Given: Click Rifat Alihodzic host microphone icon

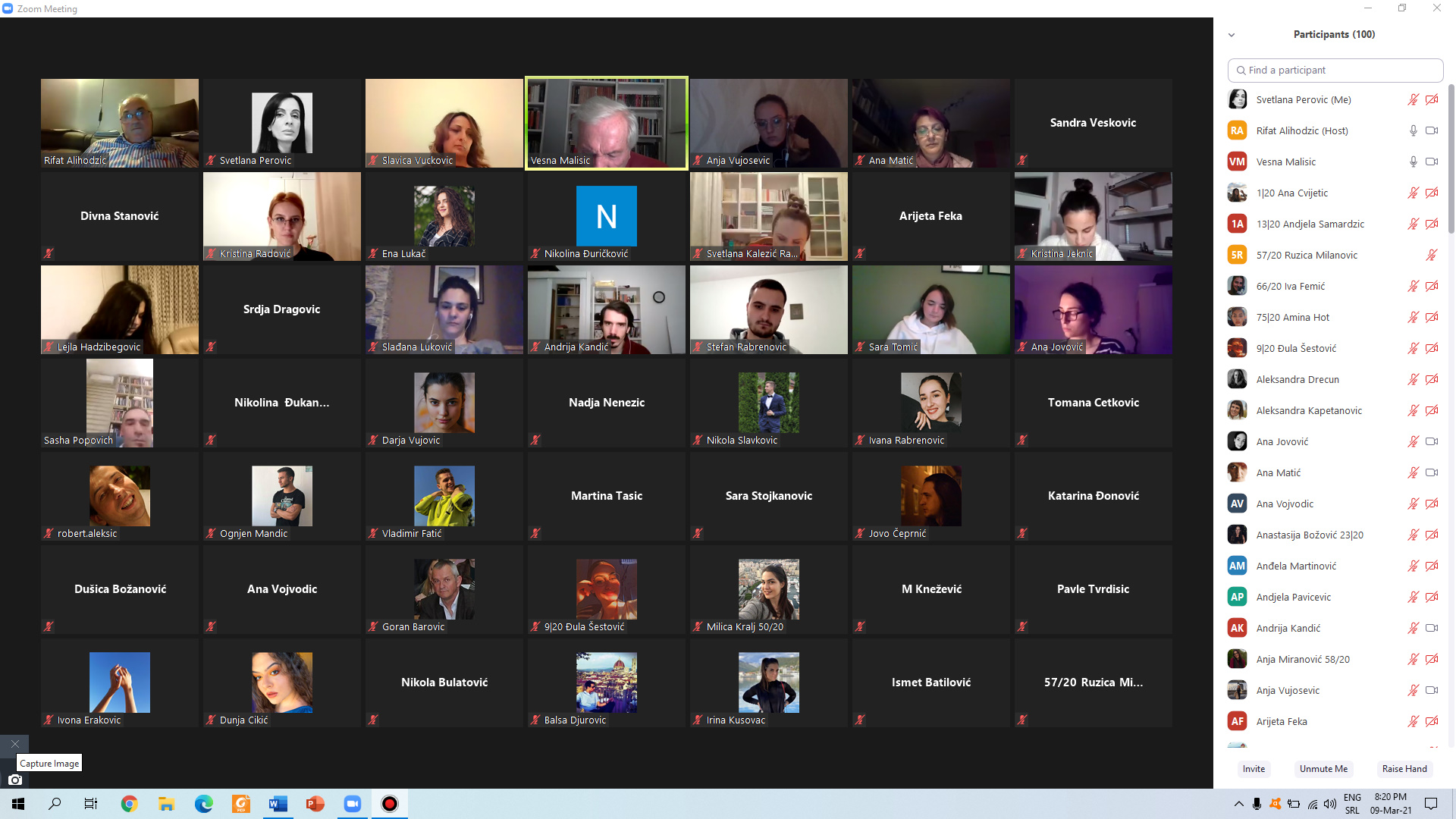Looking at the screenshot, I should click(1414, 130).
